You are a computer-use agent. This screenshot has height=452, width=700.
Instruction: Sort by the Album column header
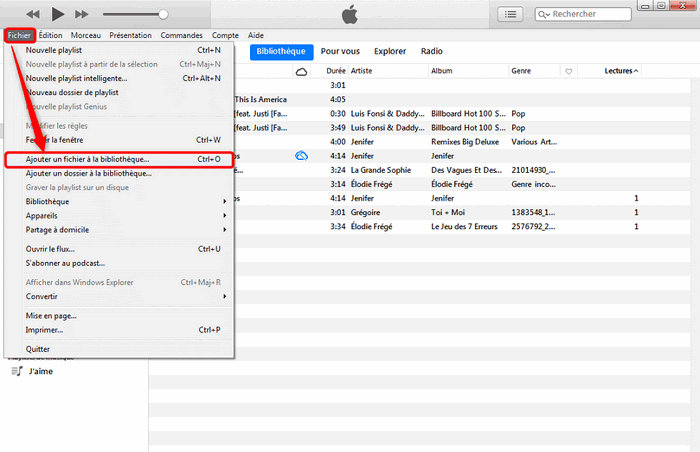click(x=442, y=71)
